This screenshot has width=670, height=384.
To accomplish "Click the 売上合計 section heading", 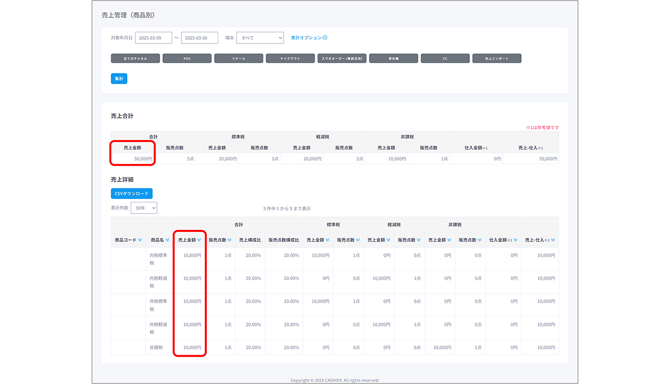I will click(x=122, y=116).
